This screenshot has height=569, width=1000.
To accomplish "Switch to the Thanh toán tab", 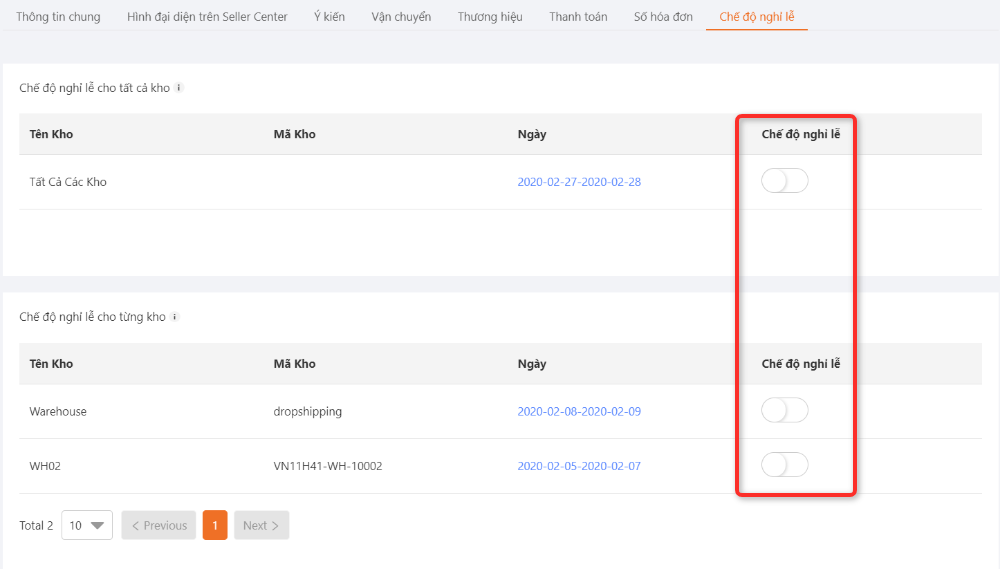I will coord(578,17).
